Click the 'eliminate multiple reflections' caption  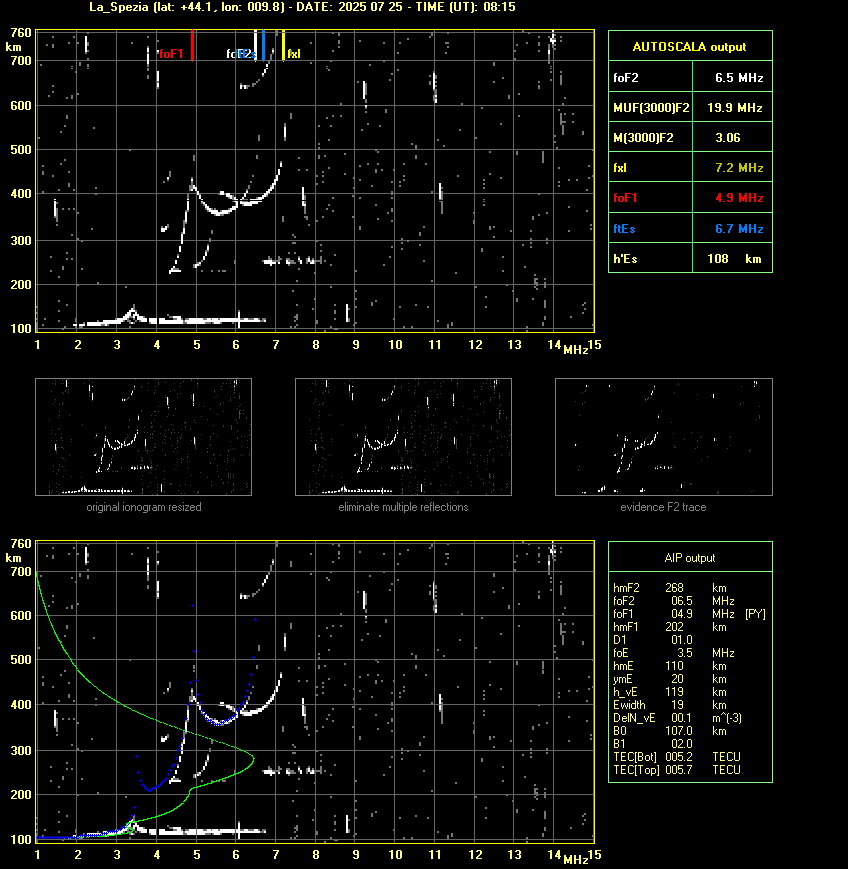point(403,507)
